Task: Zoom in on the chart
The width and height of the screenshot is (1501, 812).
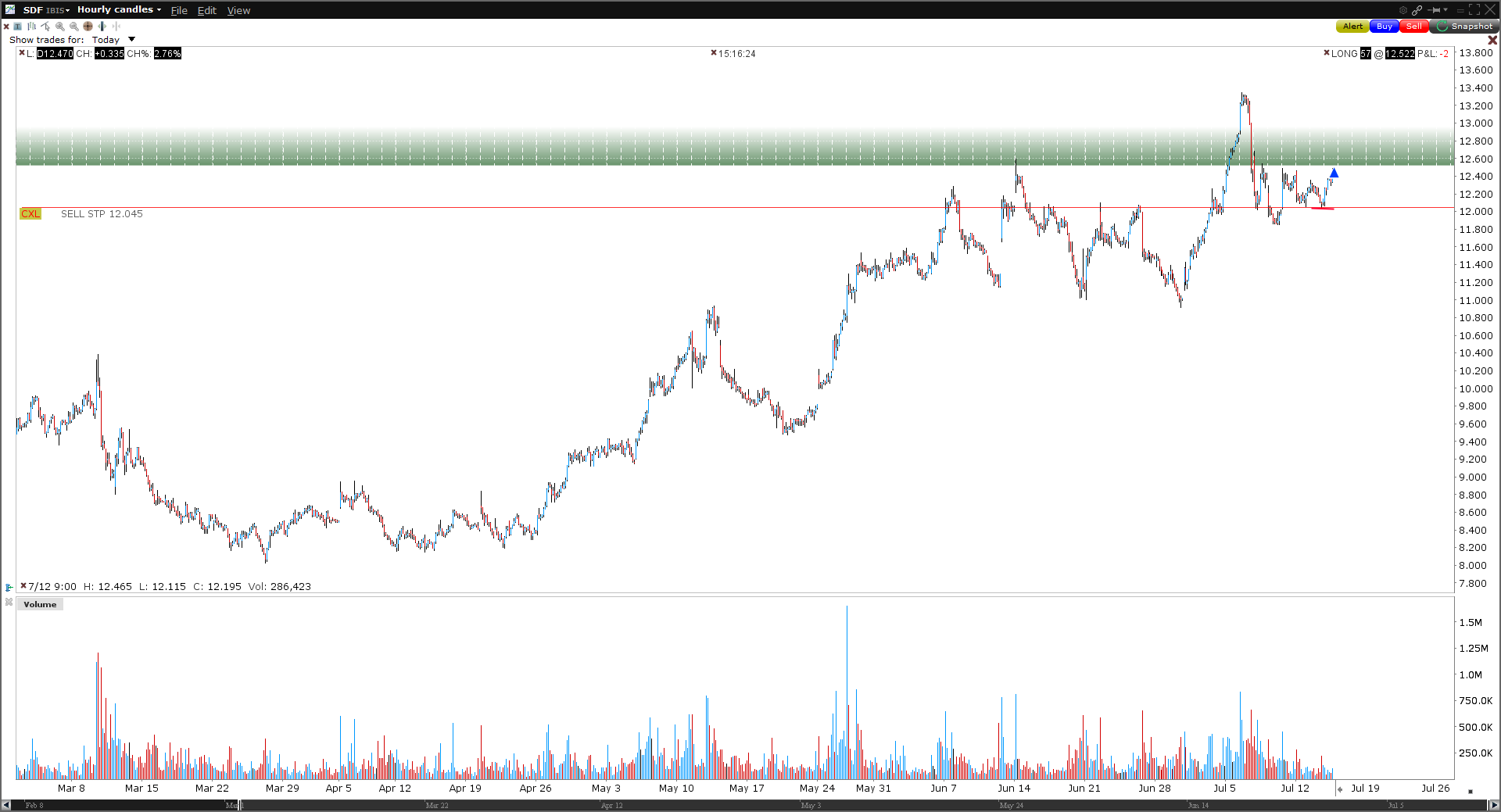Action: 60,27
